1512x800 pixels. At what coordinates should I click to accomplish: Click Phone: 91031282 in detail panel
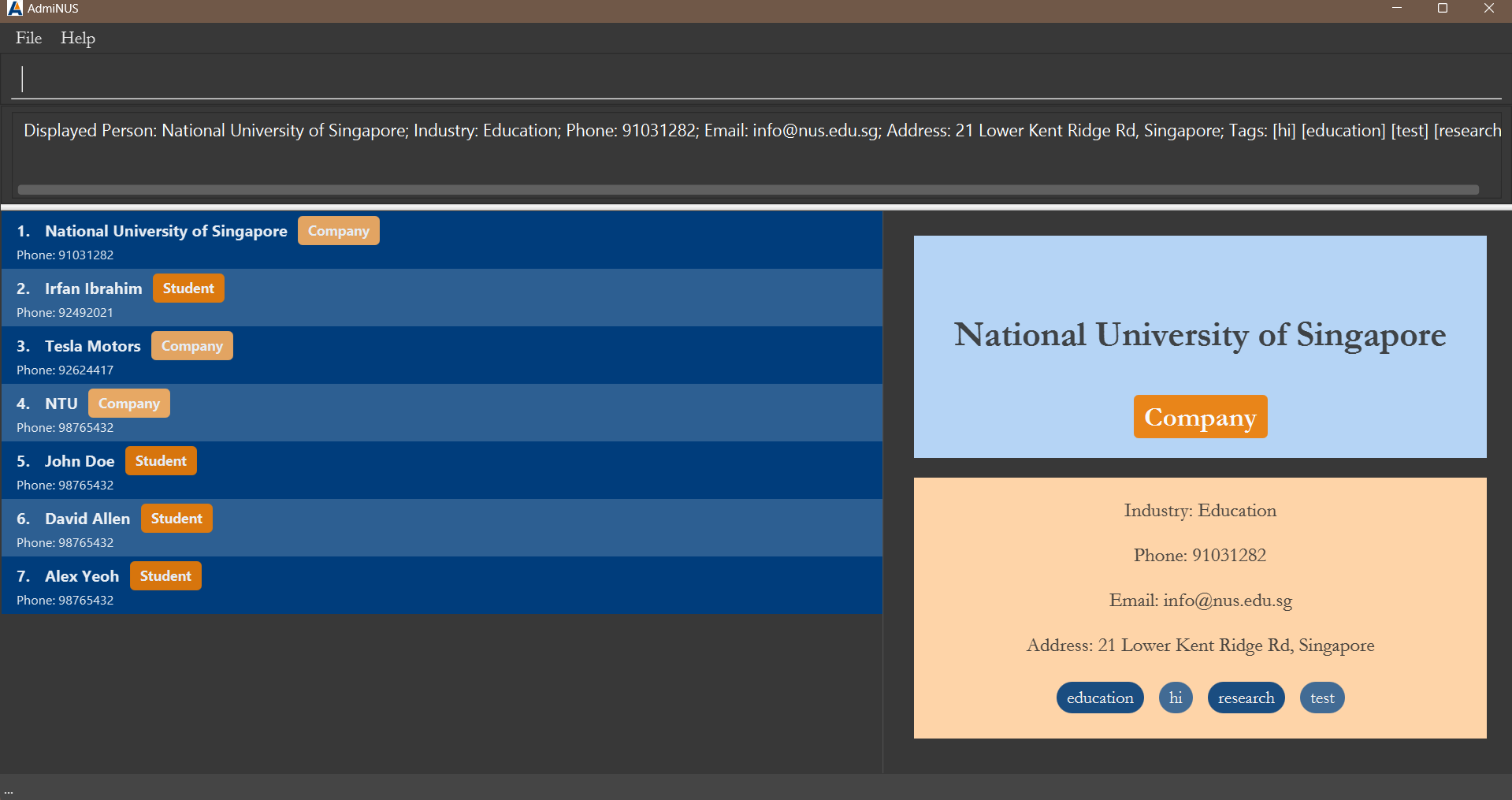1200,556
